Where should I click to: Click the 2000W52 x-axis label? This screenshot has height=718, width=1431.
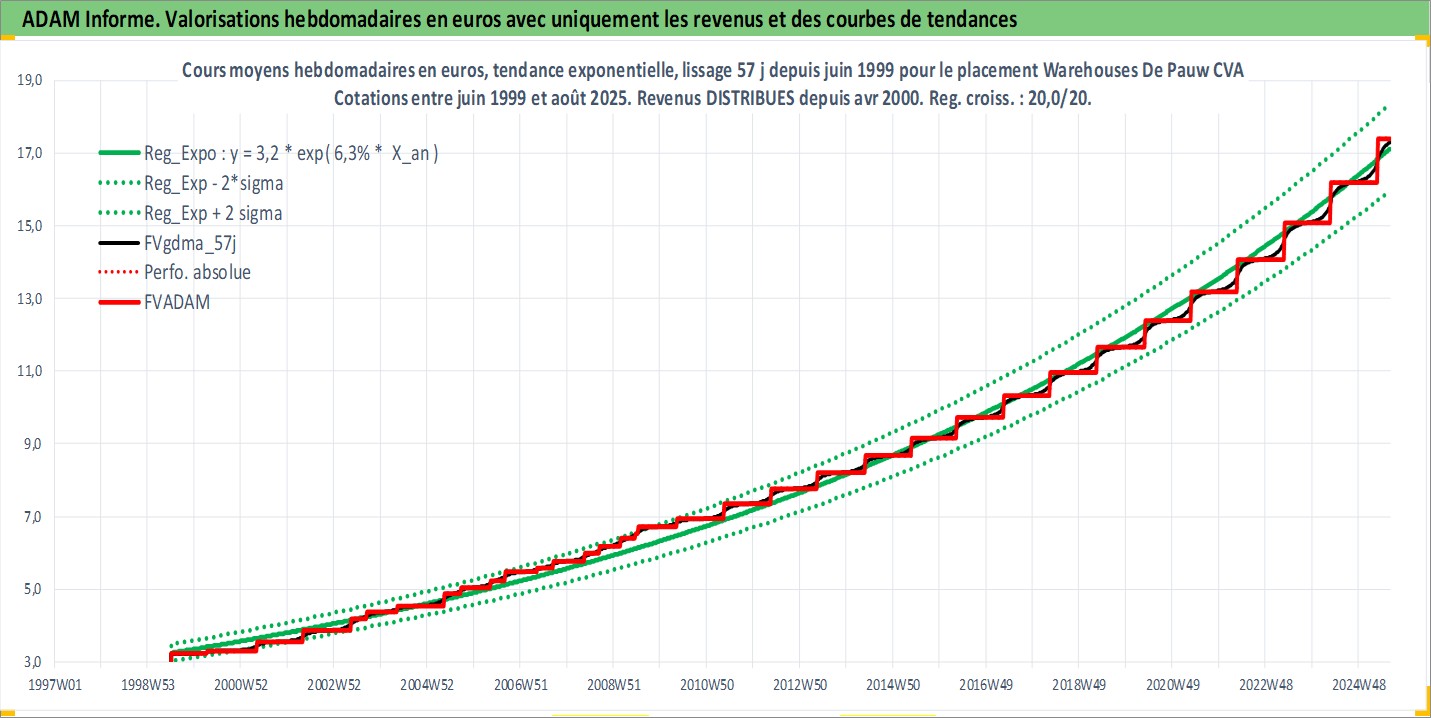(x=241, y=685)
